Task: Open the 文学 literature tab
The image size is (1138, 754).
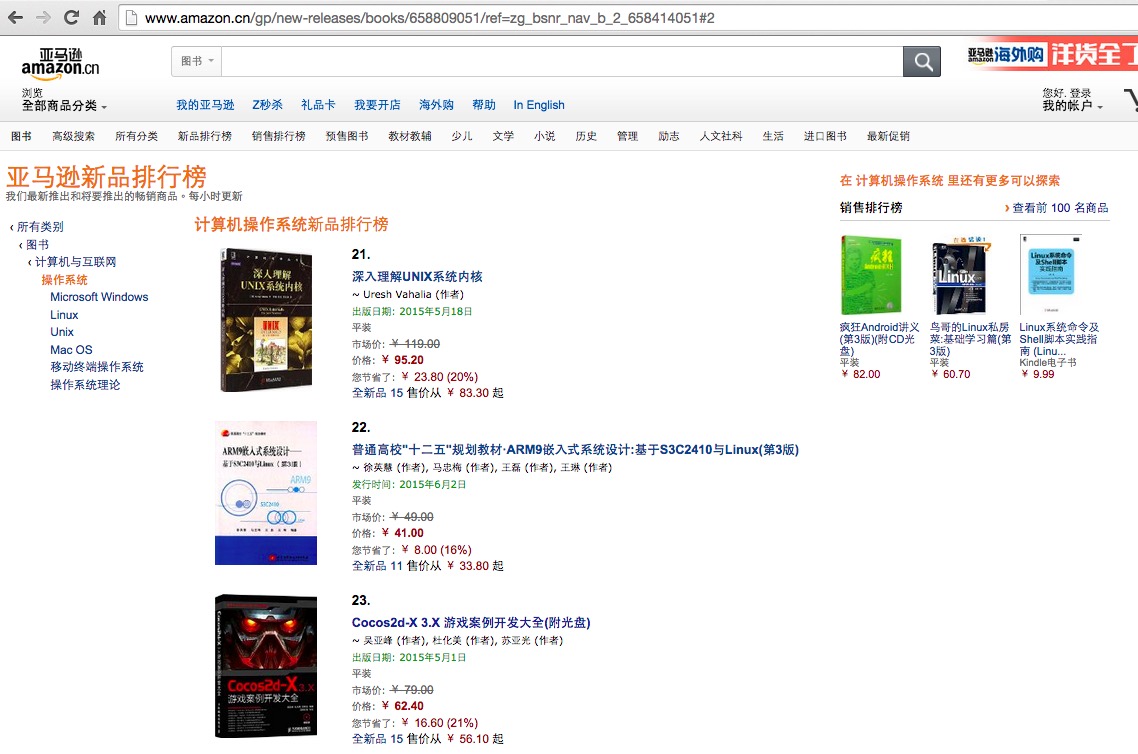Action: 503,136
